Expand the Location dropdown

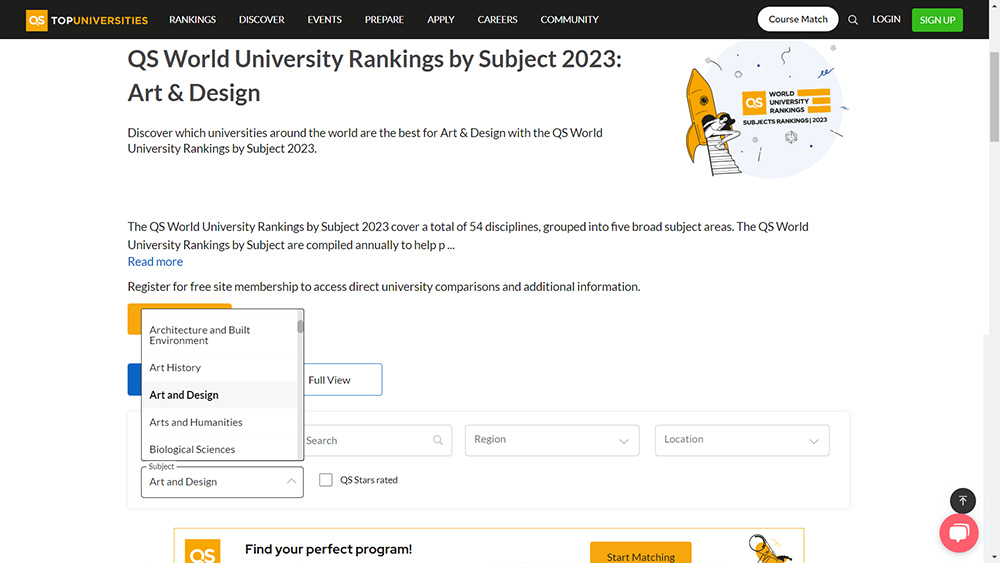pyautogui.click(x=742, y=440)
